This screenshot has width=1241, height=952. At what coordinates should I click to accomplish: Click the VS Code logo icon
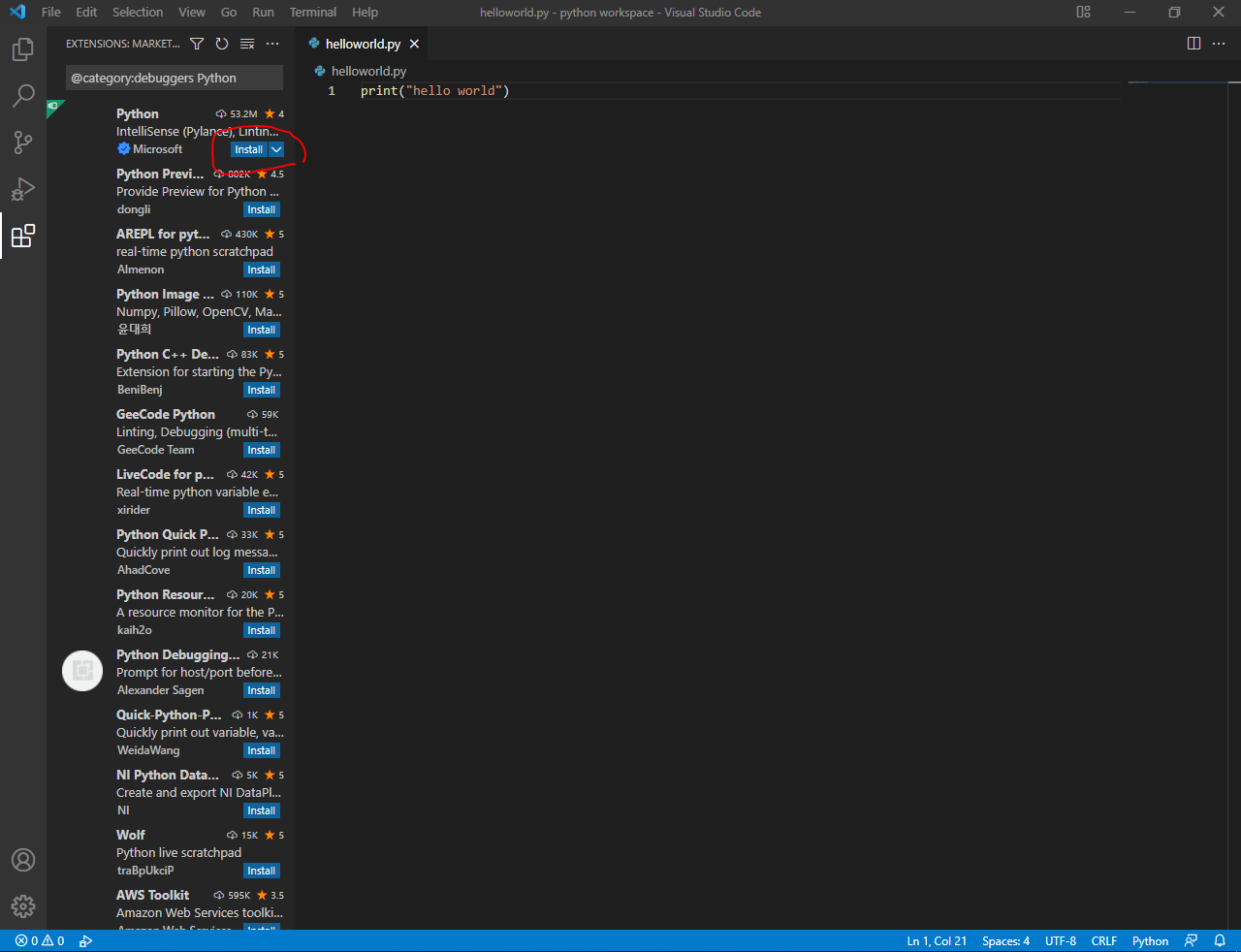[x=17, y=13]
